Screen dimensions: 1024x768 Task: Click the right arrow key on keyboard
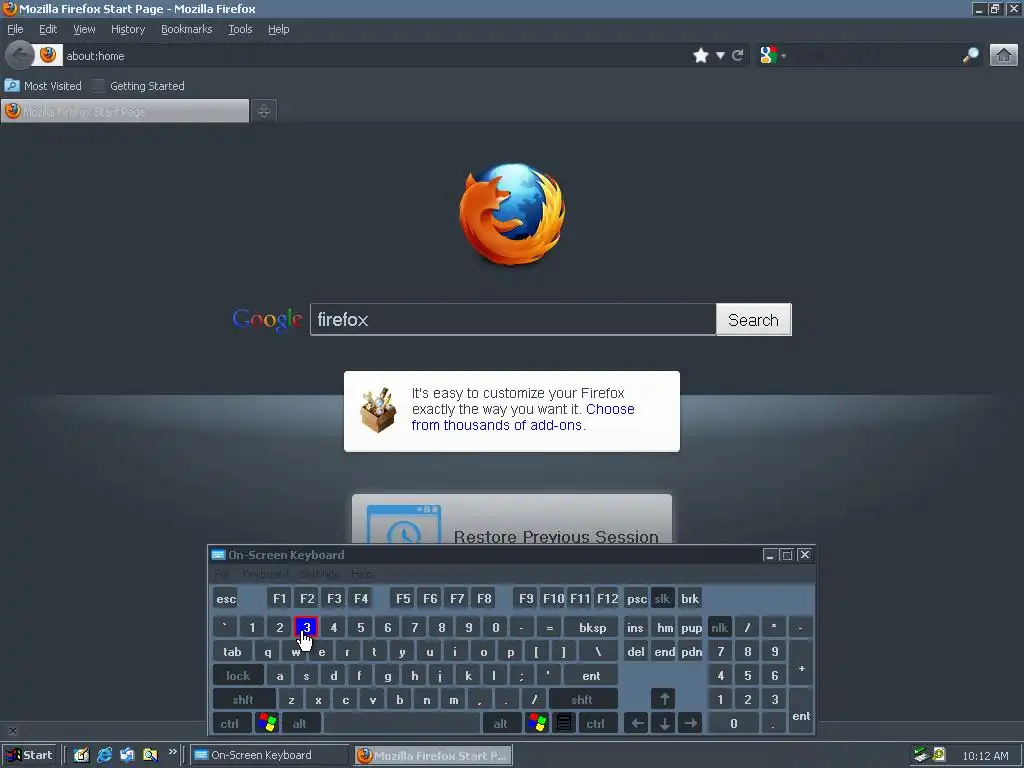tap(690, 724)
